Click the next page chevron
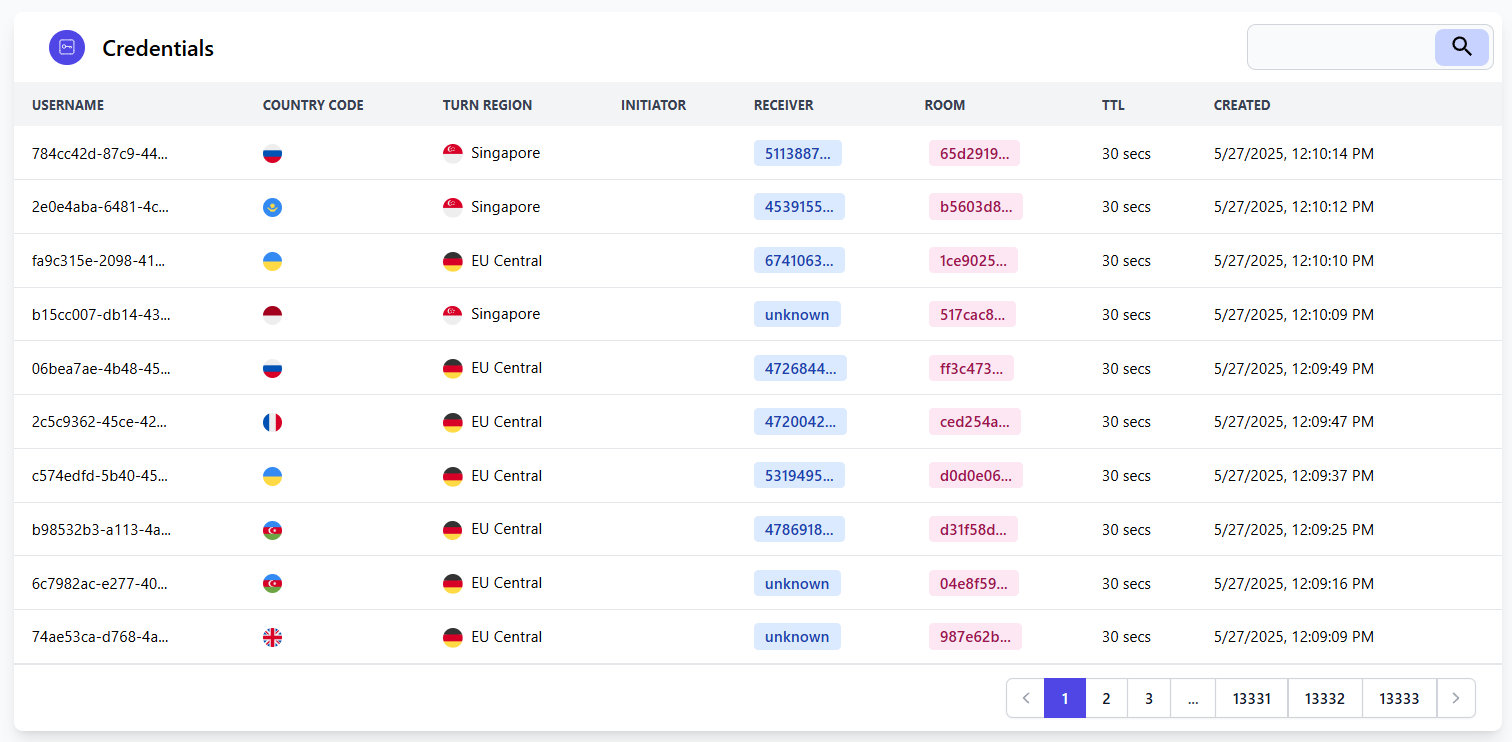1512x742 pixels. (1456, 698)
